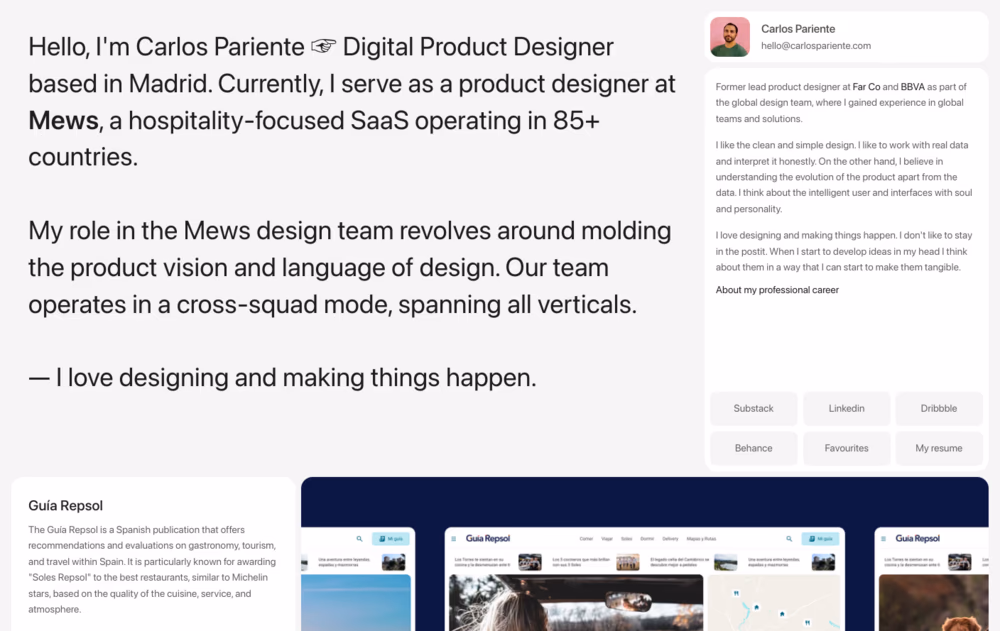
Task: Click the 'Mi guía' button in the middle mockup
Action: (820, 538)
